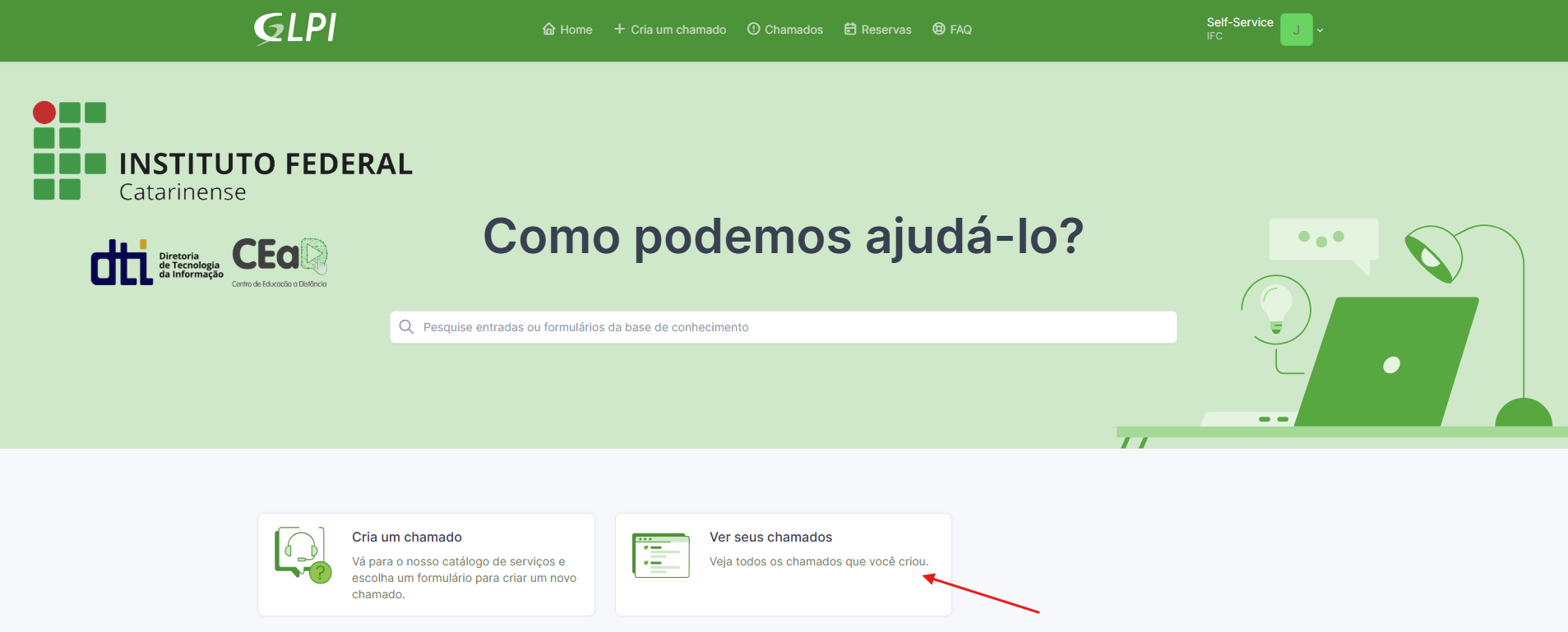Image resolution: width=1568 pixels, height=632 pixels.
Task: Open the FAQ menu entry
Action: click(x=952, y=30)
